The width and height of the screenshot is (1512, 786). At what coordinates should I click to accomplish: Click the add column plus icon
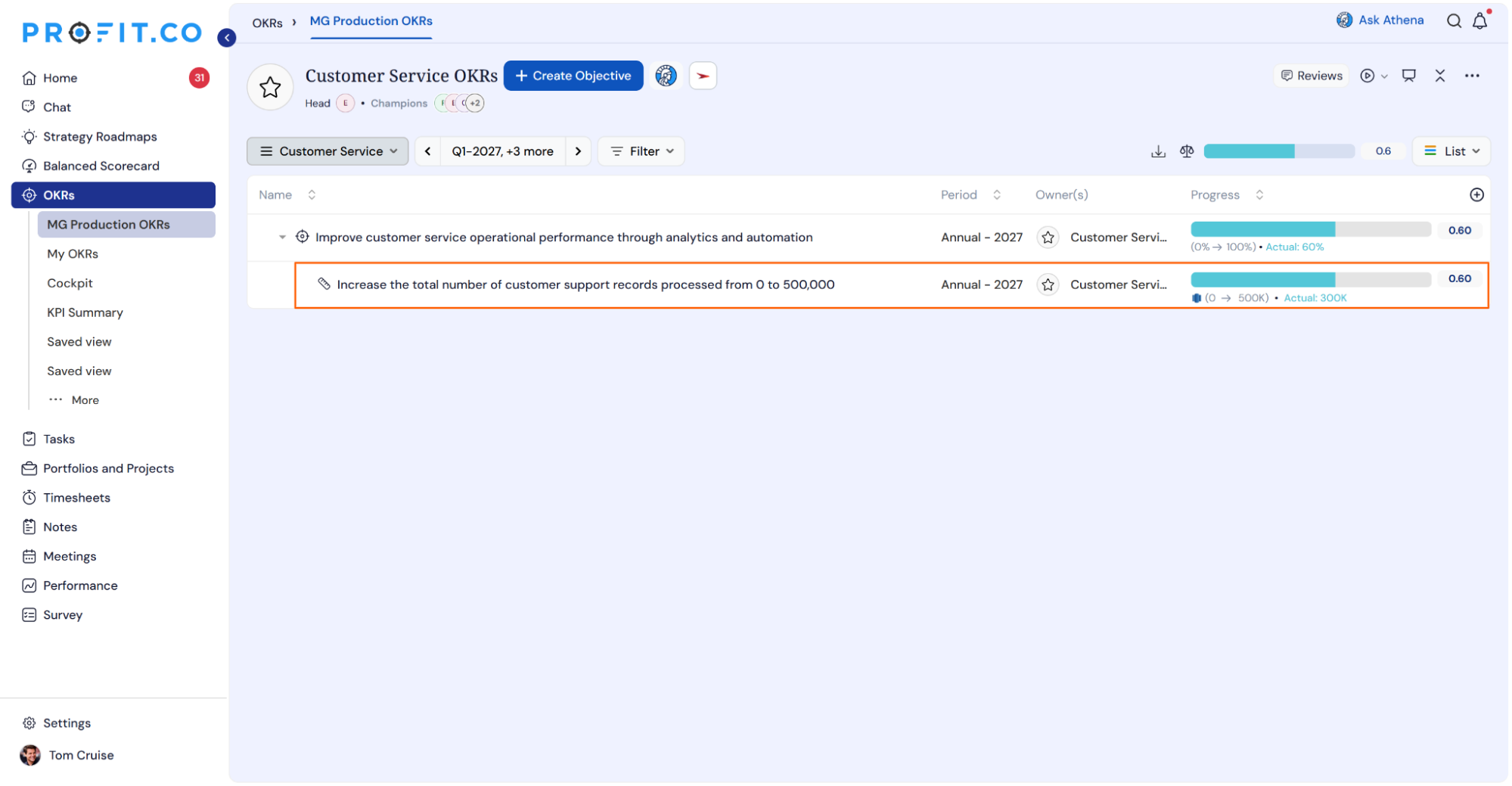[x=1476, y=195]
